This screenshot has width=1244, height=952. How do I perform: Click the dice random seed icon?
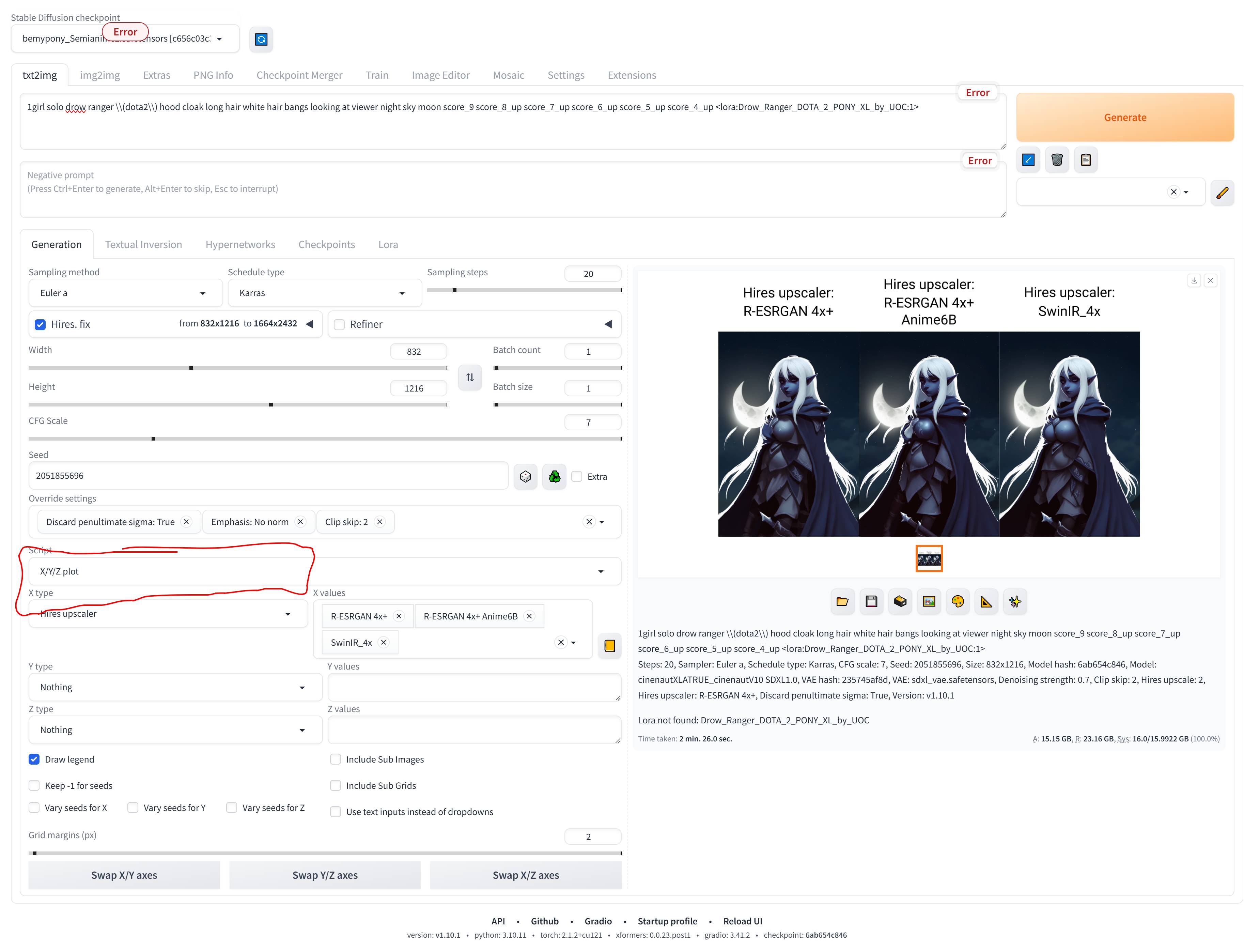point(525,477)
